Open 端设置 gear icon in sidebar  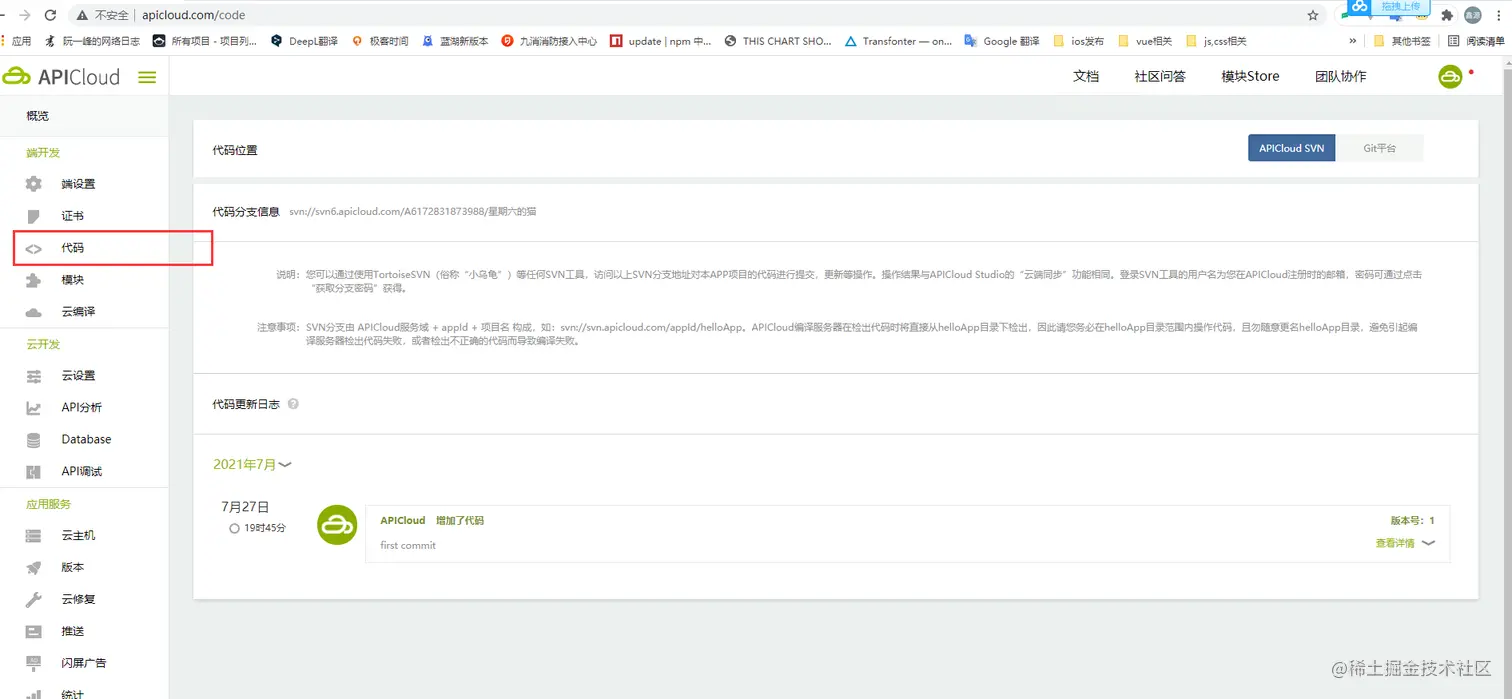(34, 184)
